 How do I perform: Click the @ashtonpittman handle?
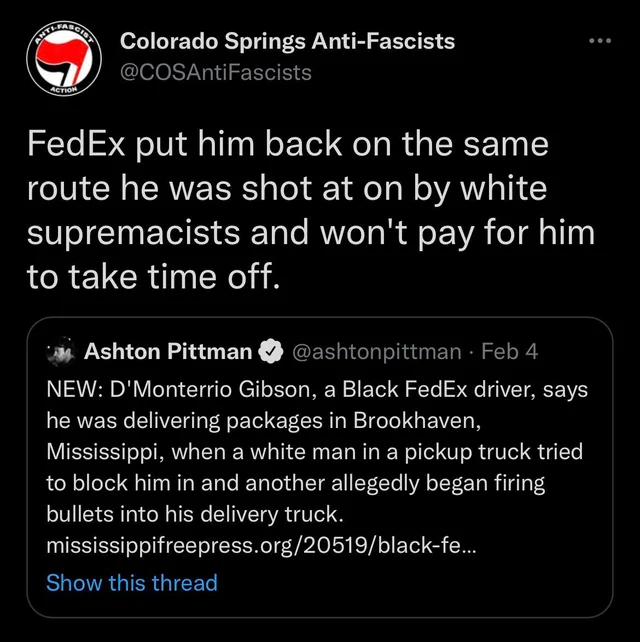click(375, 351)
